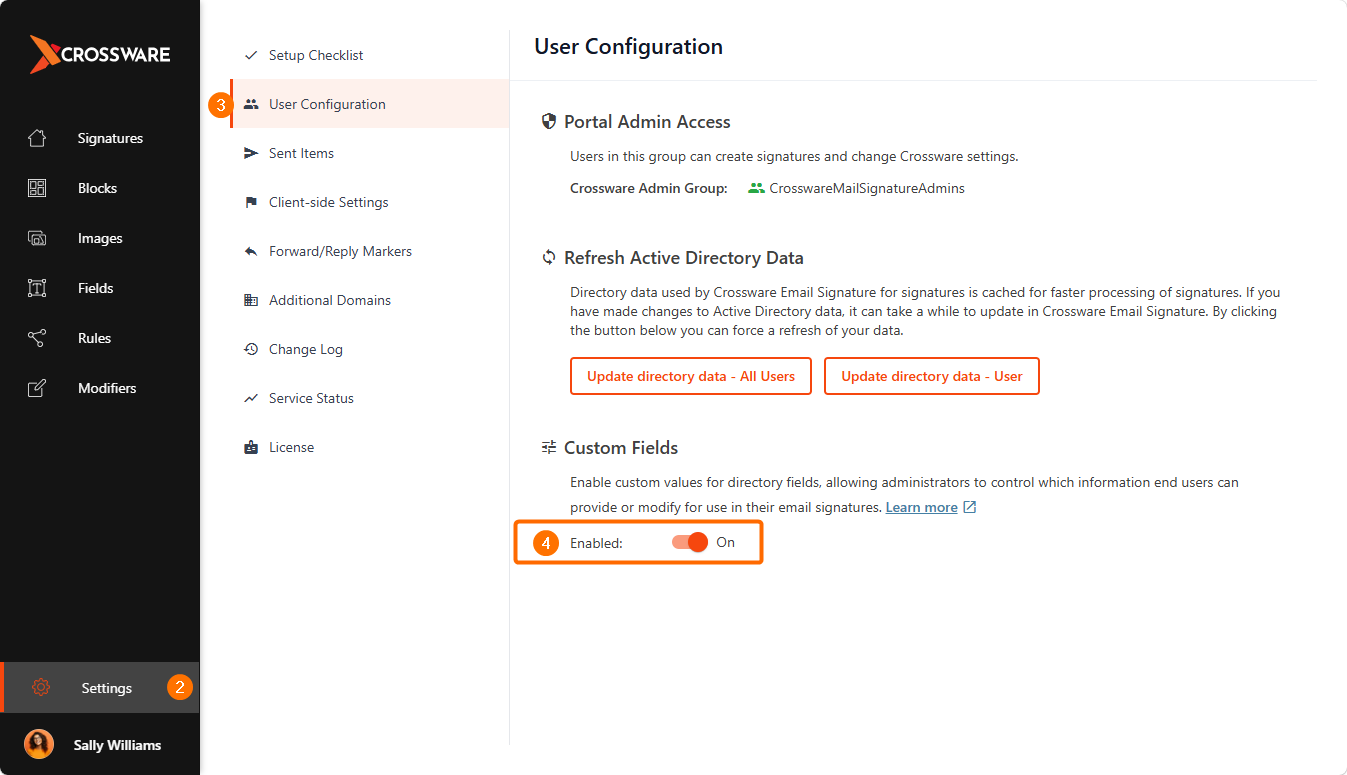This screenshot has width=1347, height=775.
Task: Click the License badge icon
Action: pos(251,447)
